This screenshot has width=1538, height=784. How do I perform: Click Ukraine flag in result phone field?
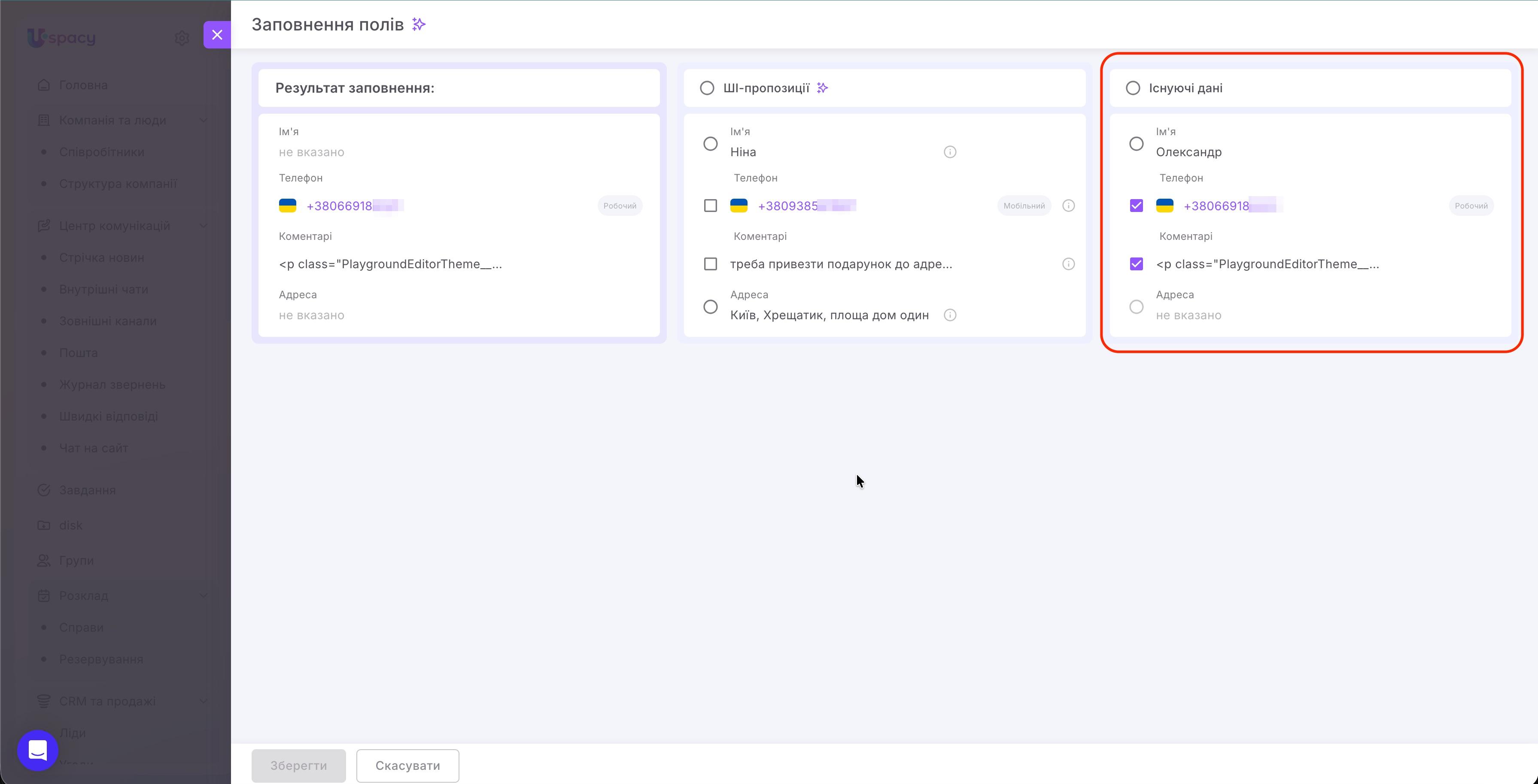click(x=288, y=205)
